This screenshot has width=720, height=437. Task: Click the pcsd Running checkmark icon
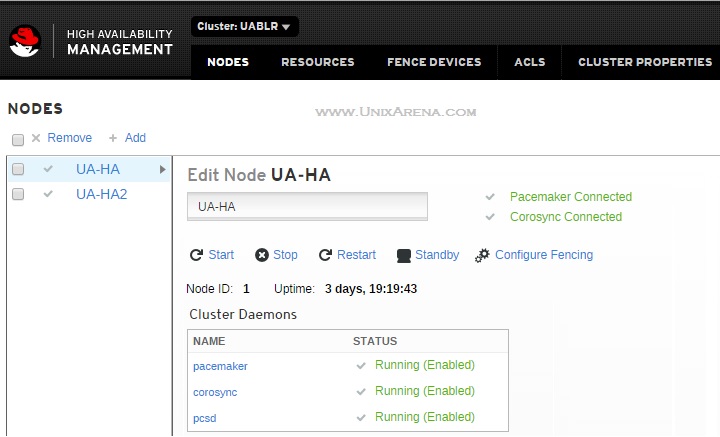click(x=361, y=418)
